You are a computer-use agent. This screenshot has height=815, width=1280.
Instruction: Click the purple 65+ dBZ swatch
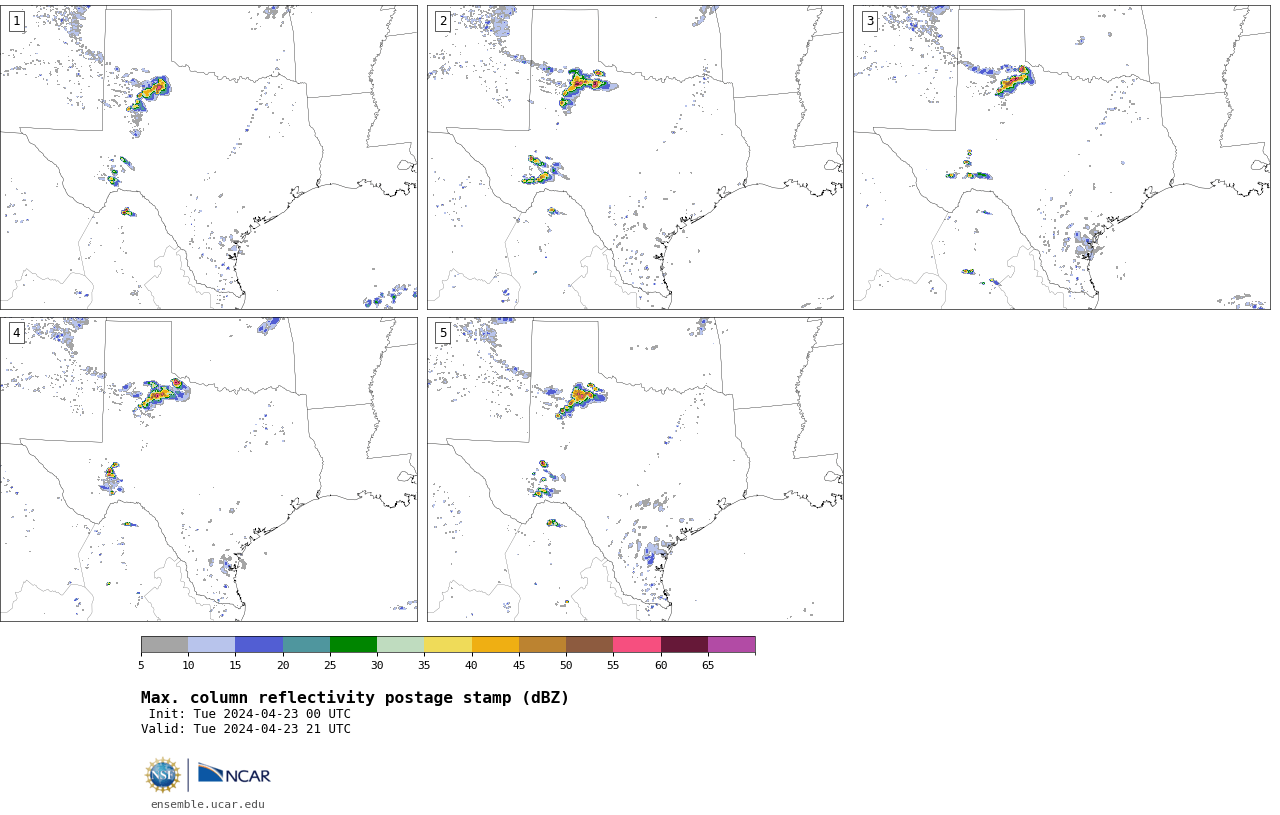click(731, 644)
